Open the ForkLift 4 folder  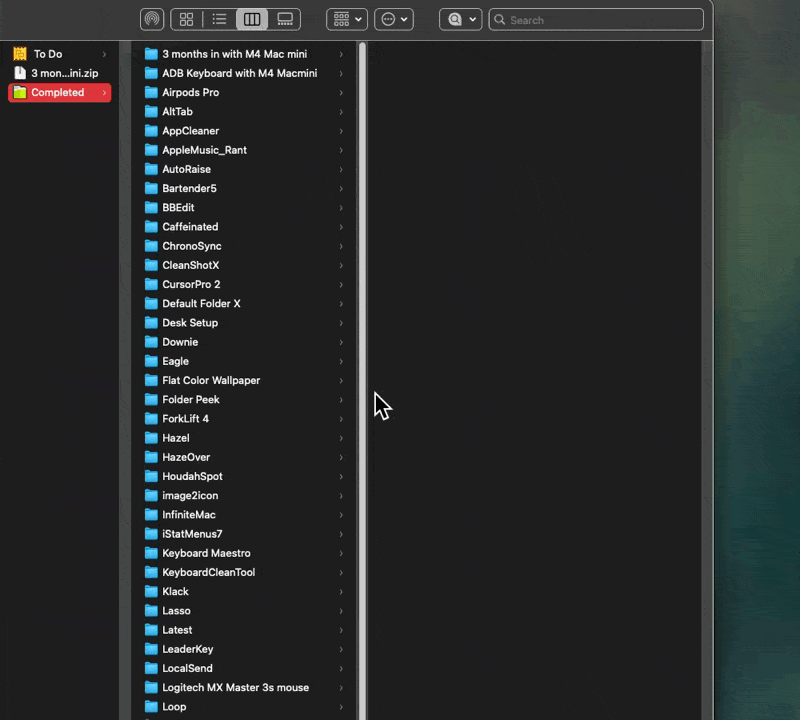(x=185, y=419)
